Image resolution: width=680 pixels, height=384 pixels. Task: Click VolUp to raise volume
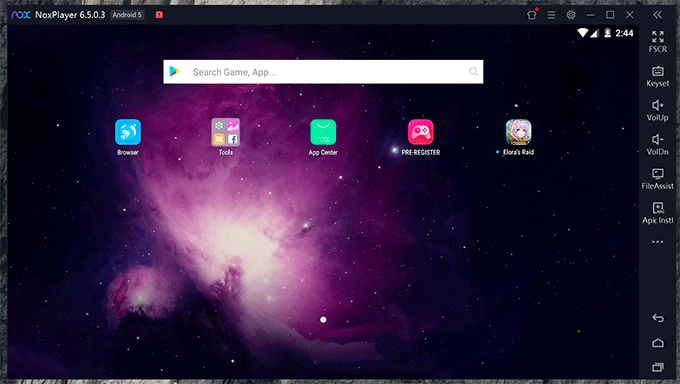[658, 110]
